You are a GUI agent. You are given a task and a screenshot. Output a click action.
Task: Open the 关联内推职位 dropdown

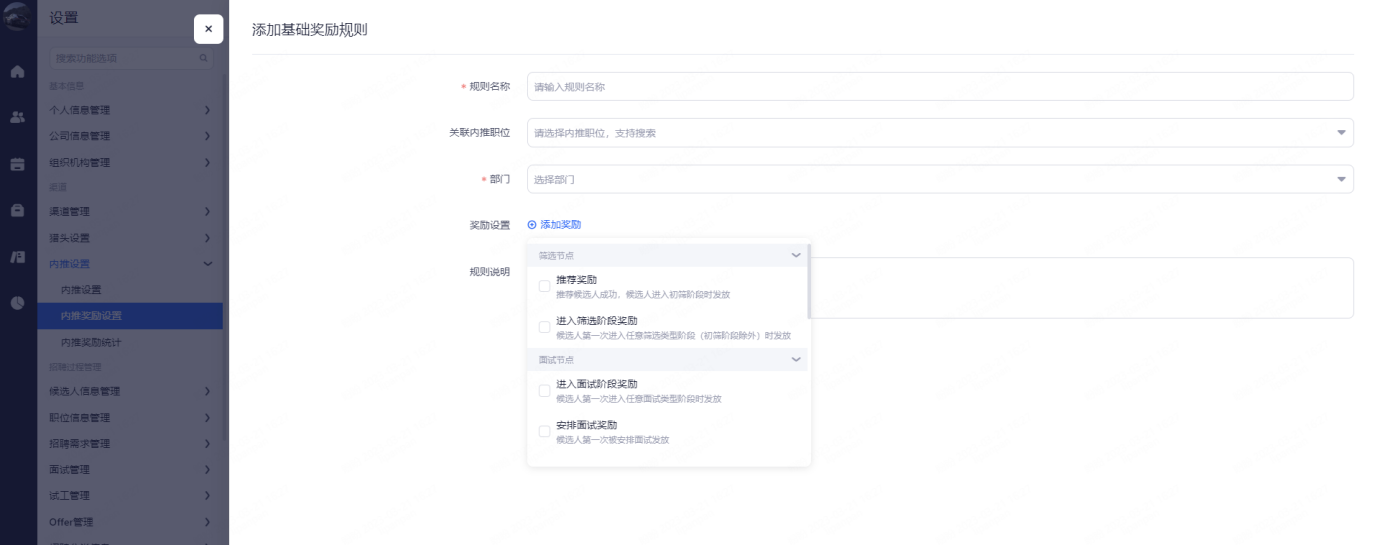pyautogui.click(x=939, y=133)
